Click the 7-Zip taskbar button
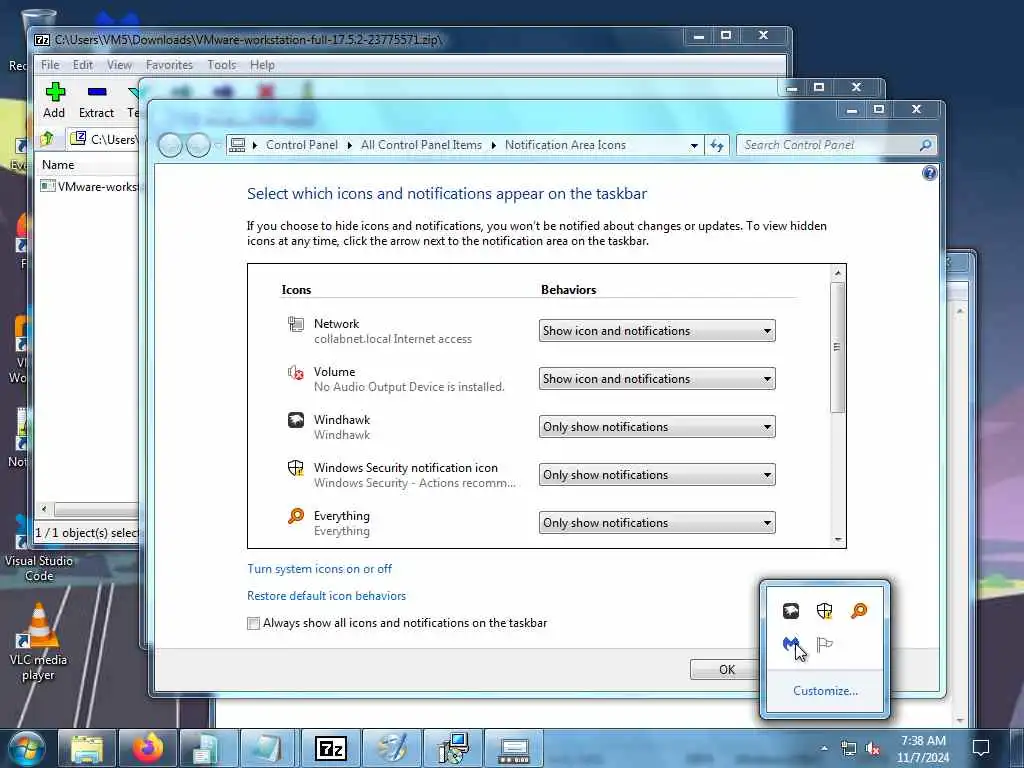Screen dimensions: 1024x768 [x=330, y=748]
